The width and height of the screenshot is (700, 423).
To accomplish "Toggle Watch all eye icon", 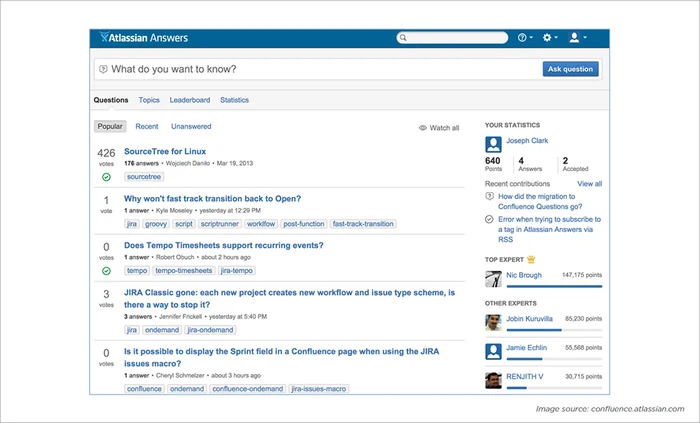I will 422,128.
